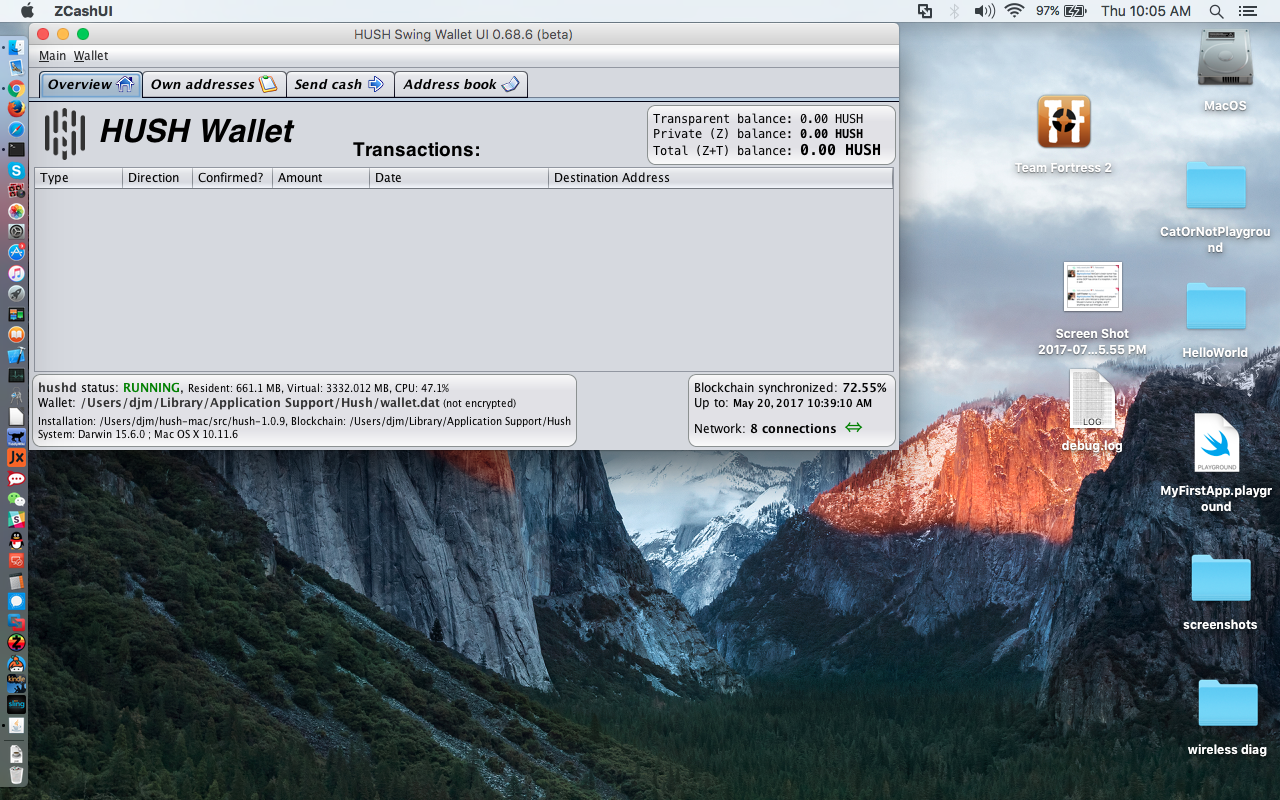
Task: Open the Trash in the Dock
Action: (x=16, y=775)
